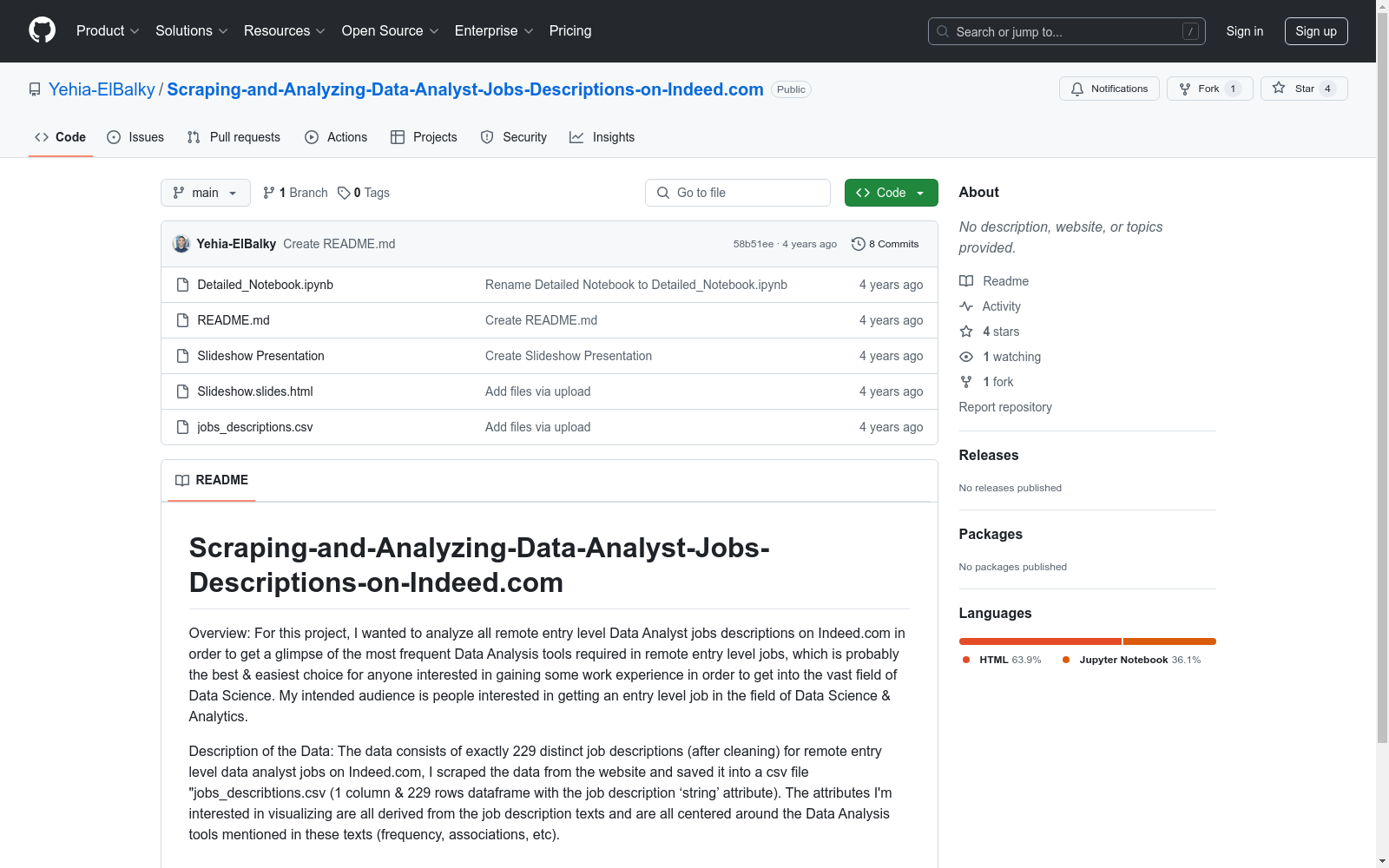Image resolution: width=1389 pixels, height=868 pixels.
Task: Click the Sign in link
Action: point(1244,31)
